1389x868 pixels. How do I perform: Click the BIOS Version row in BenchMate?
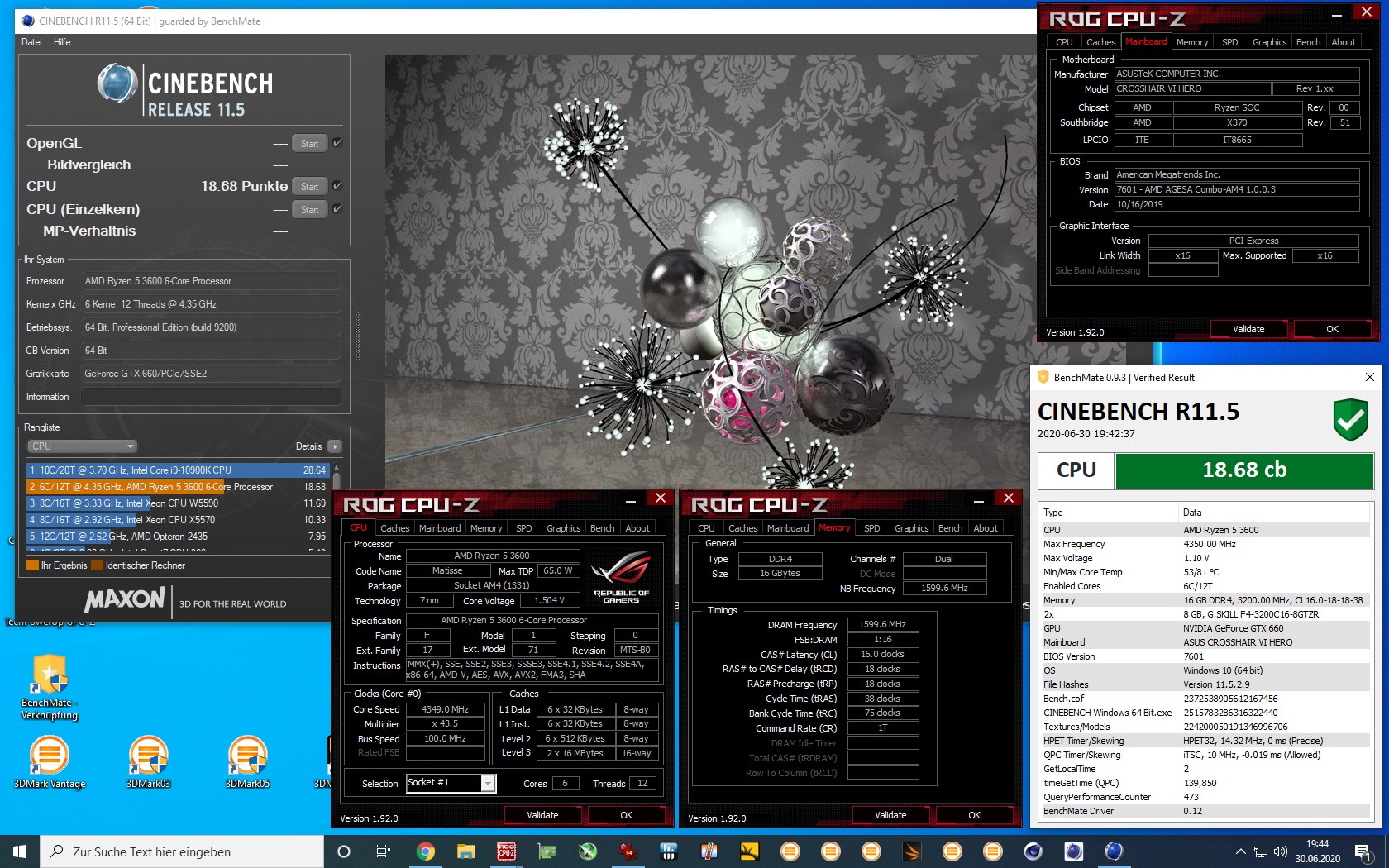click(1205, 656)
